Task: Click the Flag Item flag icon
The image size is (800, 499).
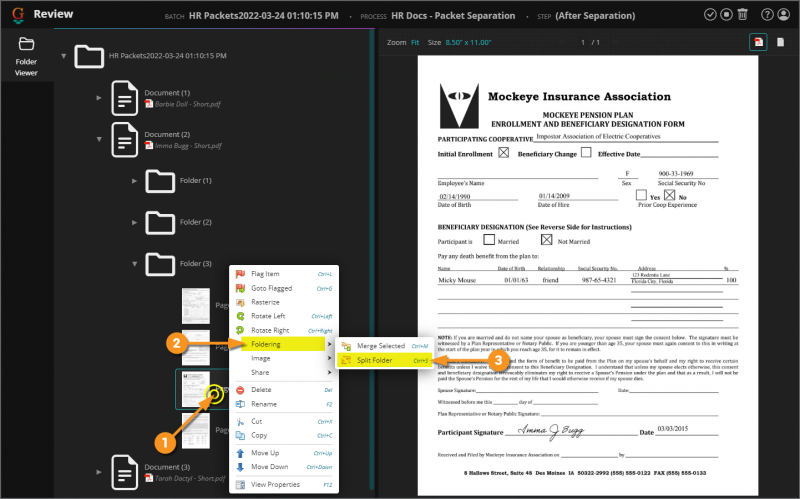Action: (240, 274)
